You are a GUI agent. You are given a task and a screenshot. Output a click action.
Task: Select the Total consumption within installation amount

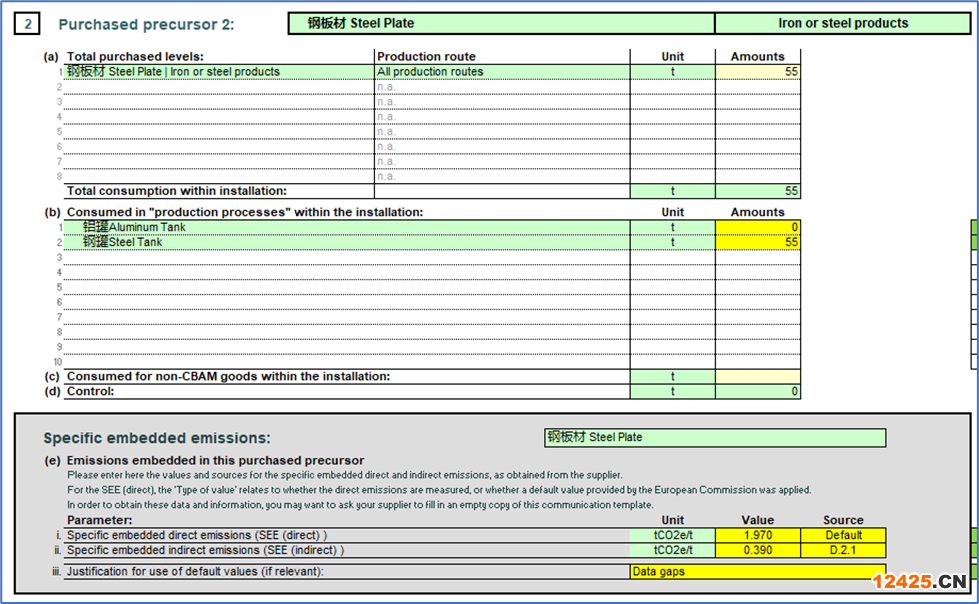click(x=757, y=191)
